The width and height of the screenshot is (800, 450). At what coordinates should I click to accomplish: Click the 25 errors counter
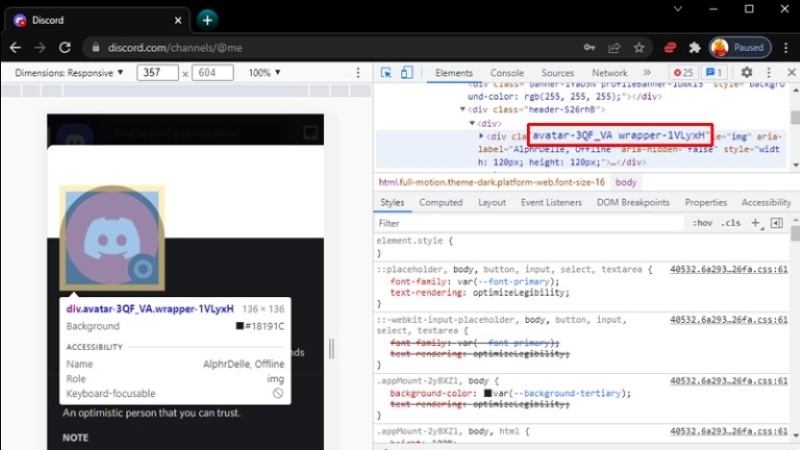pos(684,72)
